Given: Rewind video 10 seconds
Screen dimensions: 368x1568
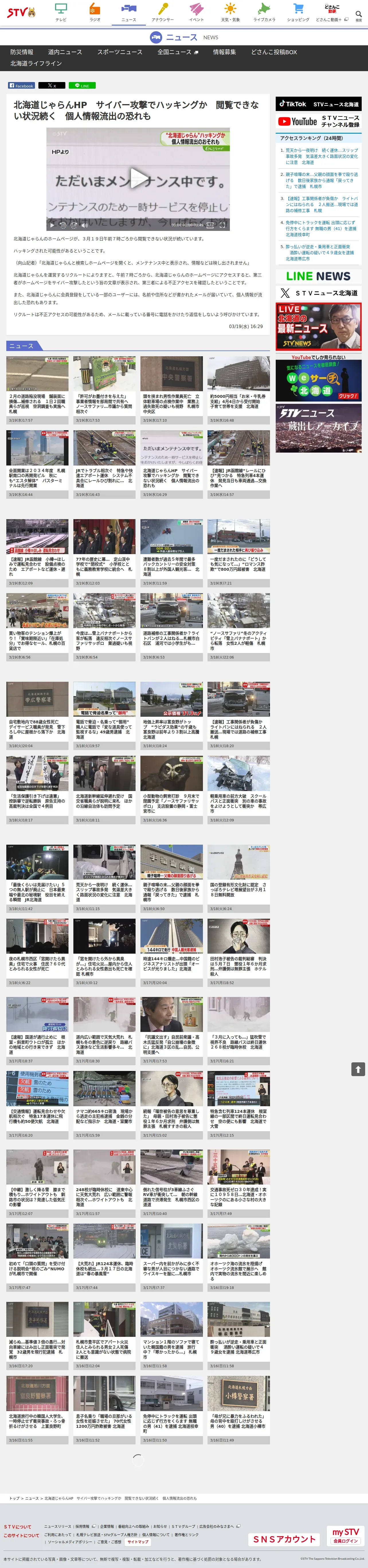Looking at the screenshot, I should pyautogui.click(x=63, y=225).
